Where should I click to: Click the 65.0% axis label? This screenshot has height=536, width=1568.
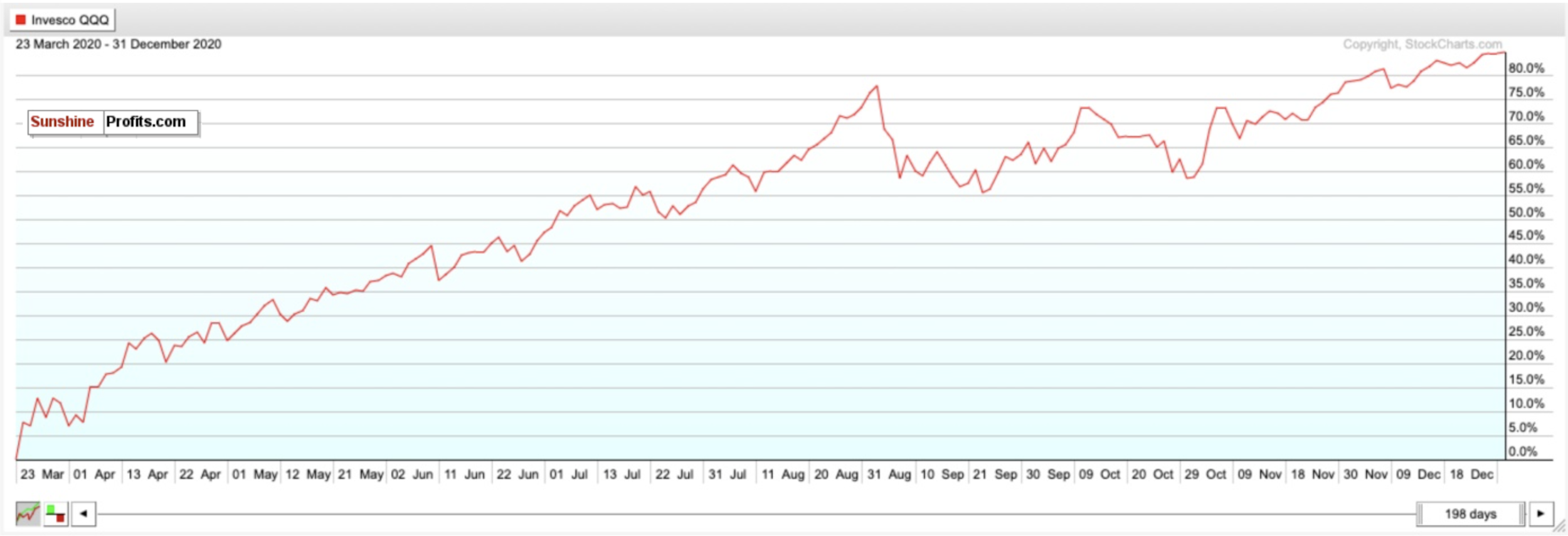coord(1526,141)
